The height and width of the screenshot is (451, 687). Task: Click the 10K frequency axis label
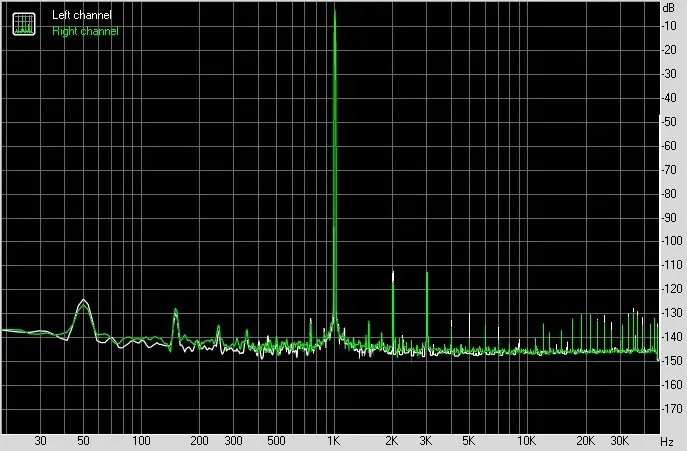tap(526, 440)
